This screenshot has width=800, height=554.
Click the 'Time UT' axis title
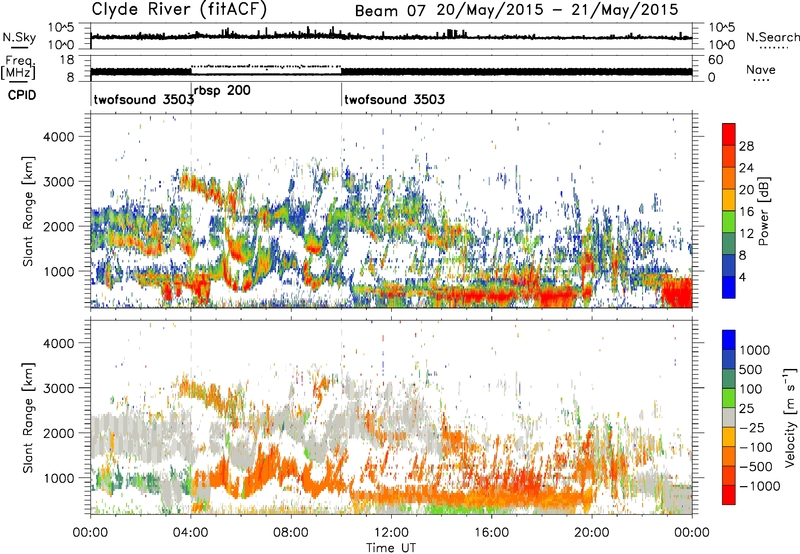tap(391, 548)
